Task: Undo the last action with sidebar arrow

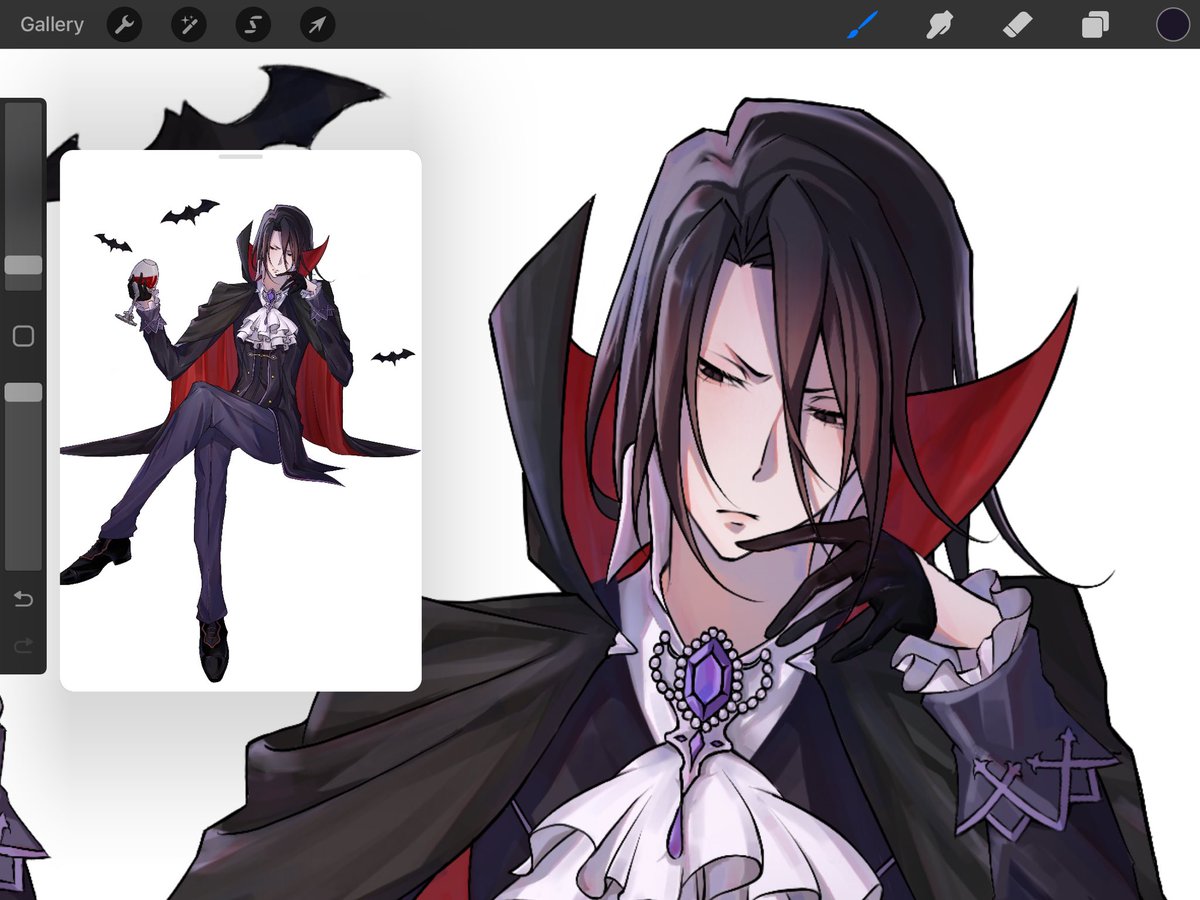Action: pos(23,599)
